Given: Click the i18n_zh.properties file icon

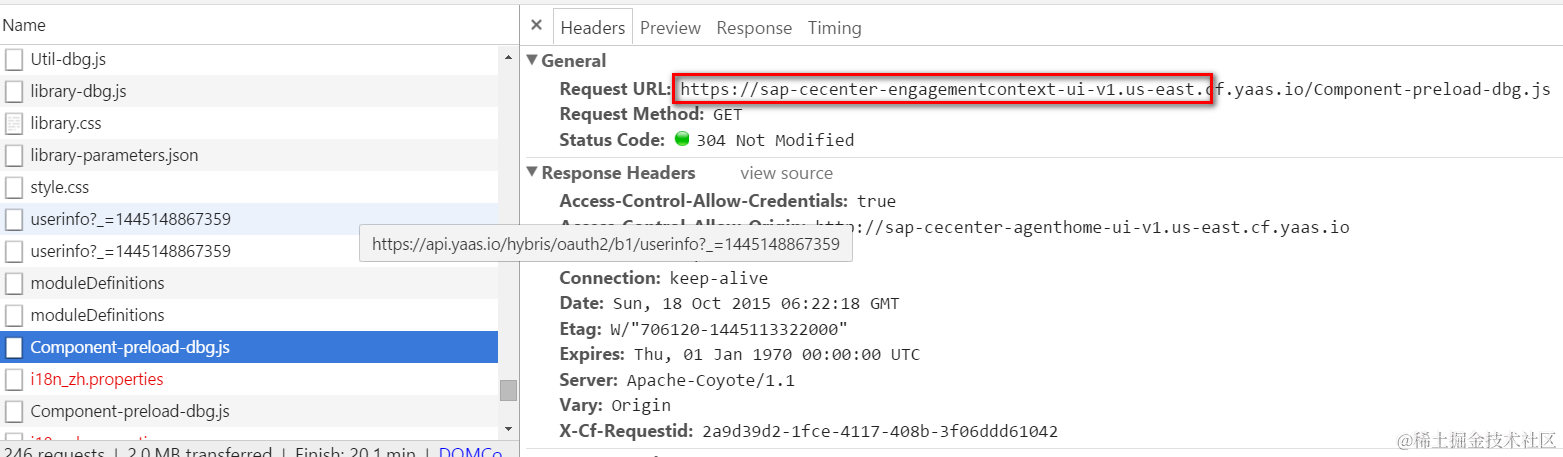Looking at the screenshot, I should pyautogui.click(x=14, y=379).
